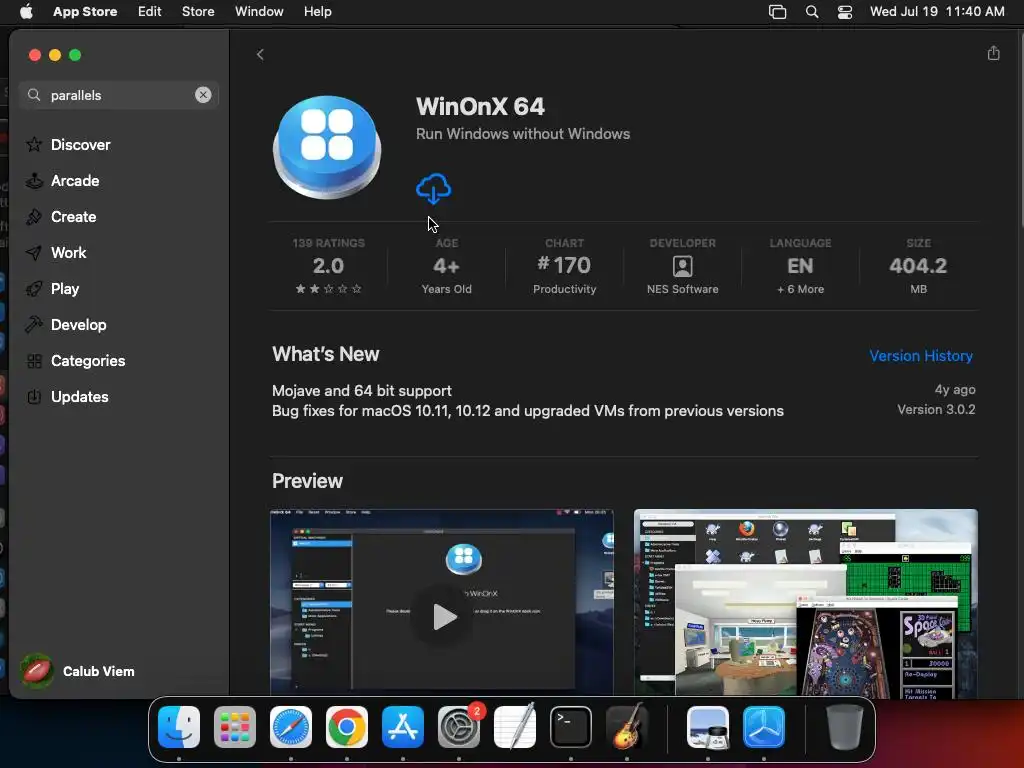Click the Categories grid icon

pyautogui.click(x=34, y=360)
